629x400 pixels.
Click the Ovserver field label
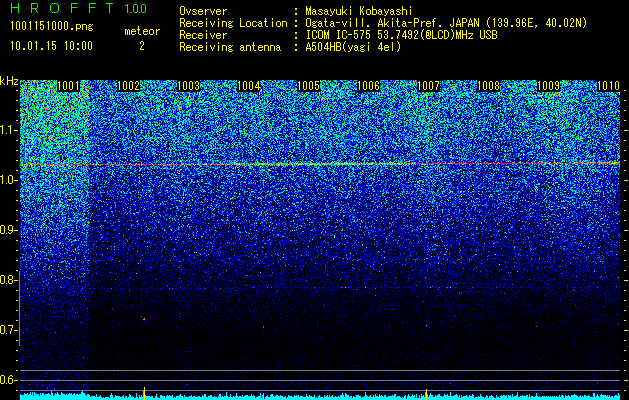[203, 12]
